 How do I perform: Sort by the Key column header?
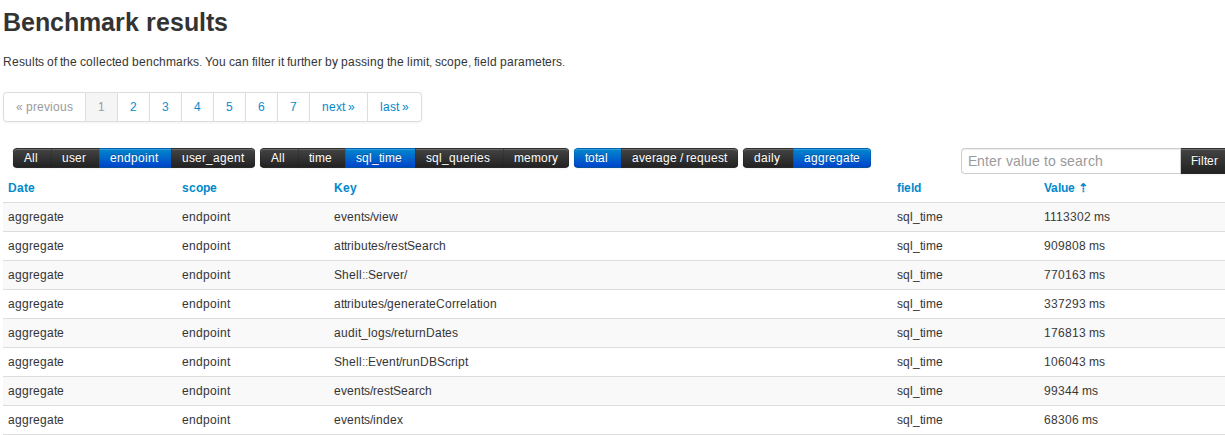pyautogui.click(x=345, y=188)
